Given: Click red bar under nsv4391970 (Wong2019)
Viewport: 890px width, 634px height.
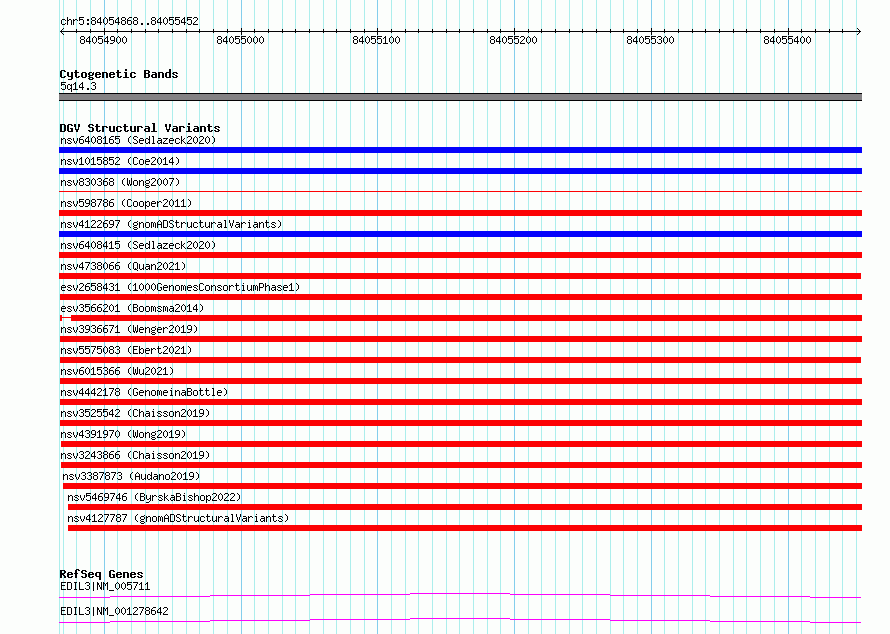Looking at the screenshot, I should (460, 444).
